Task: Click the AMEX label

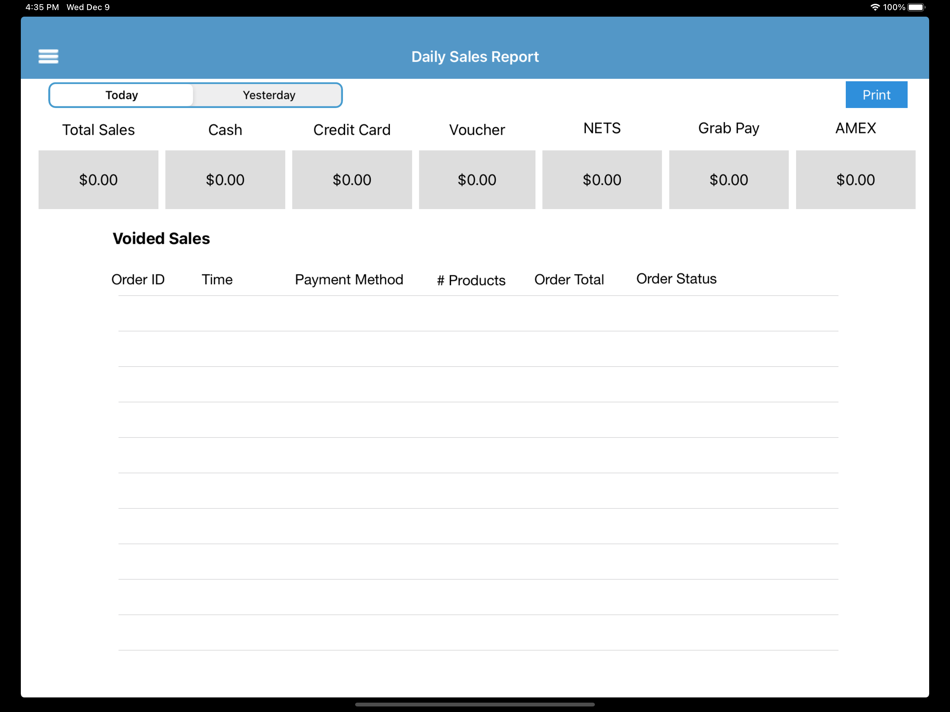Action: click(855, 128)
